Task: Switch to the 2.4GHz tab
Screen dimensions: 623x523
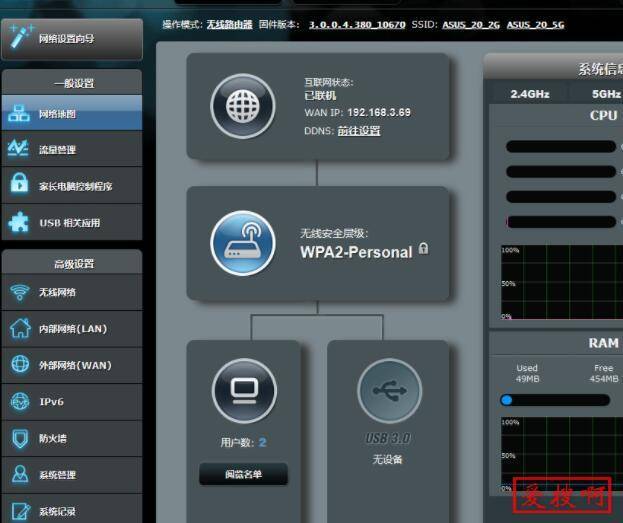Action: [x=528, y=93]
